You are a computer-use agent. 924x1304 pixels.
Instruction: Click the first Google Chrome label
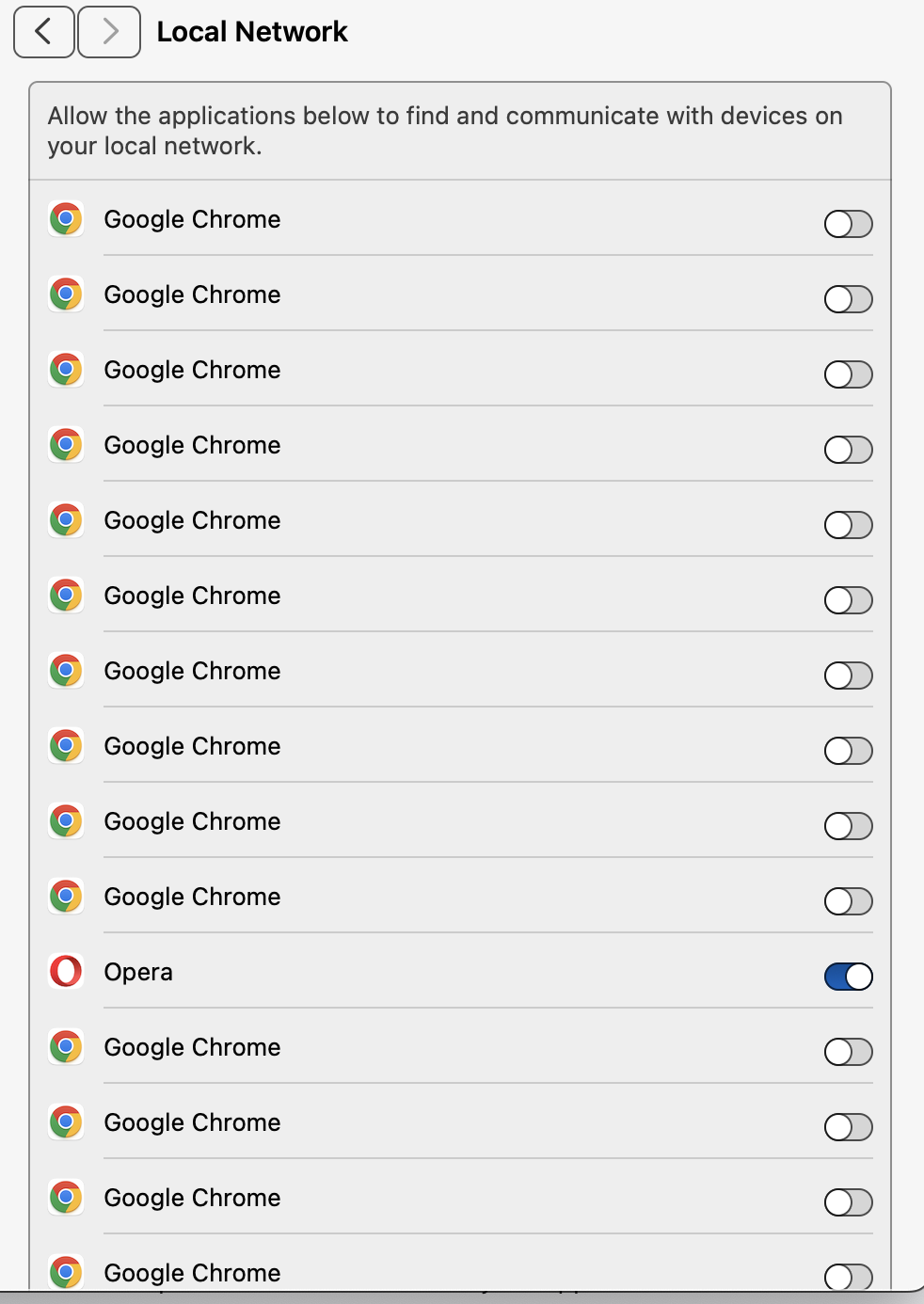[192, 219]
